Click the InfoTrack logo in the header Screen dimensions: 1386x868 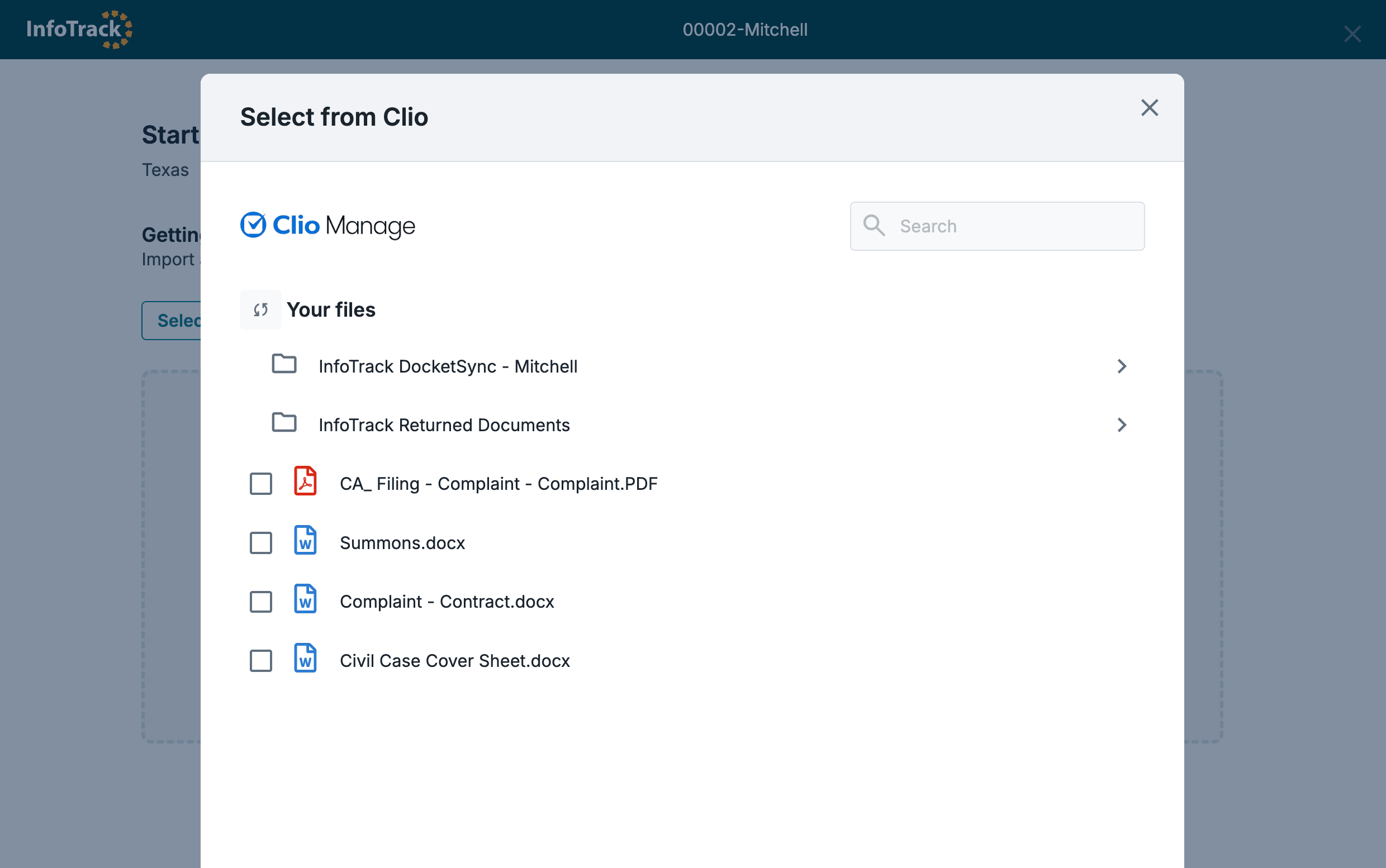(79, 29)
